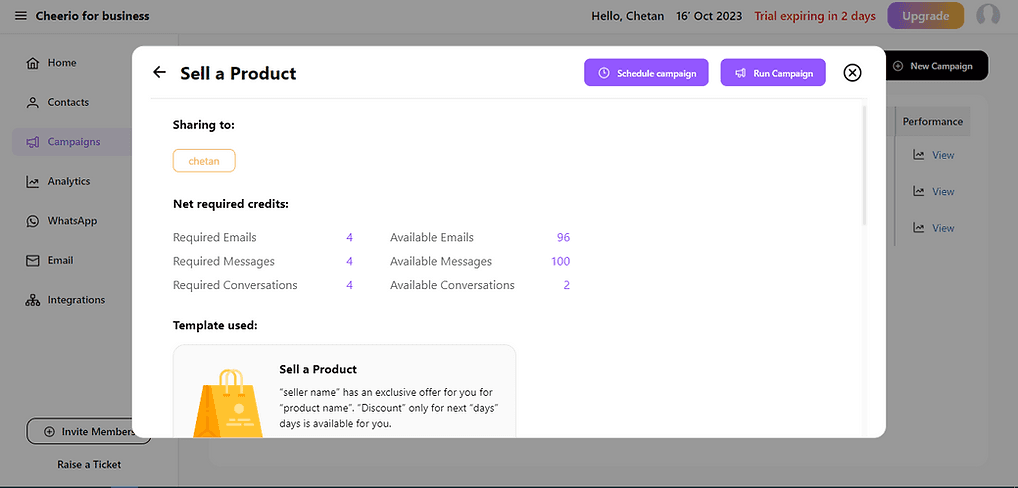Click the Email envelope icon
This screenshot has height=488, width=1018.
pos(32,261)
